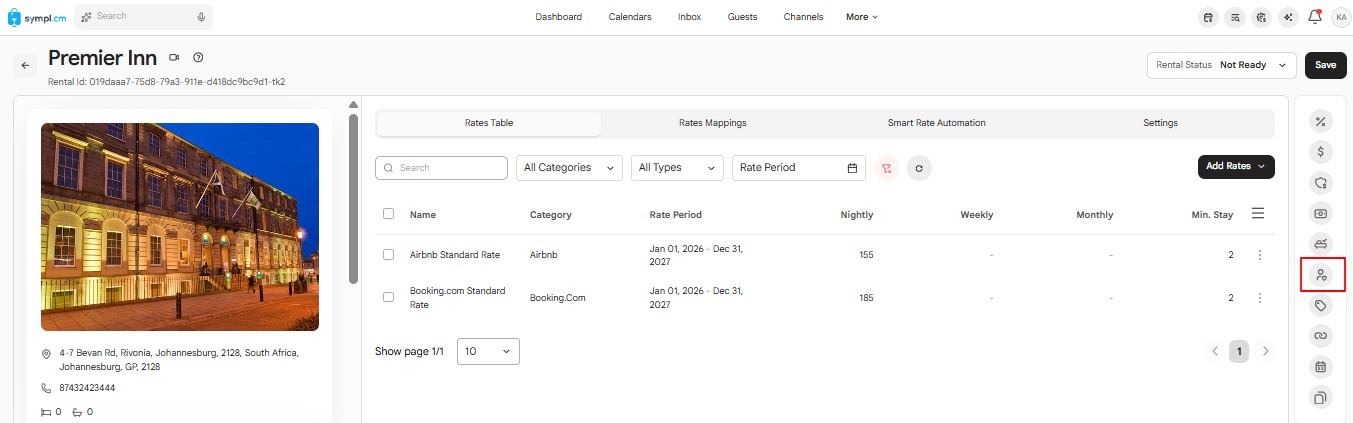Open the copy pages icon in right sidebar
The height and width of the screenshot is (423, 1353).
(x=1321, y=397)
